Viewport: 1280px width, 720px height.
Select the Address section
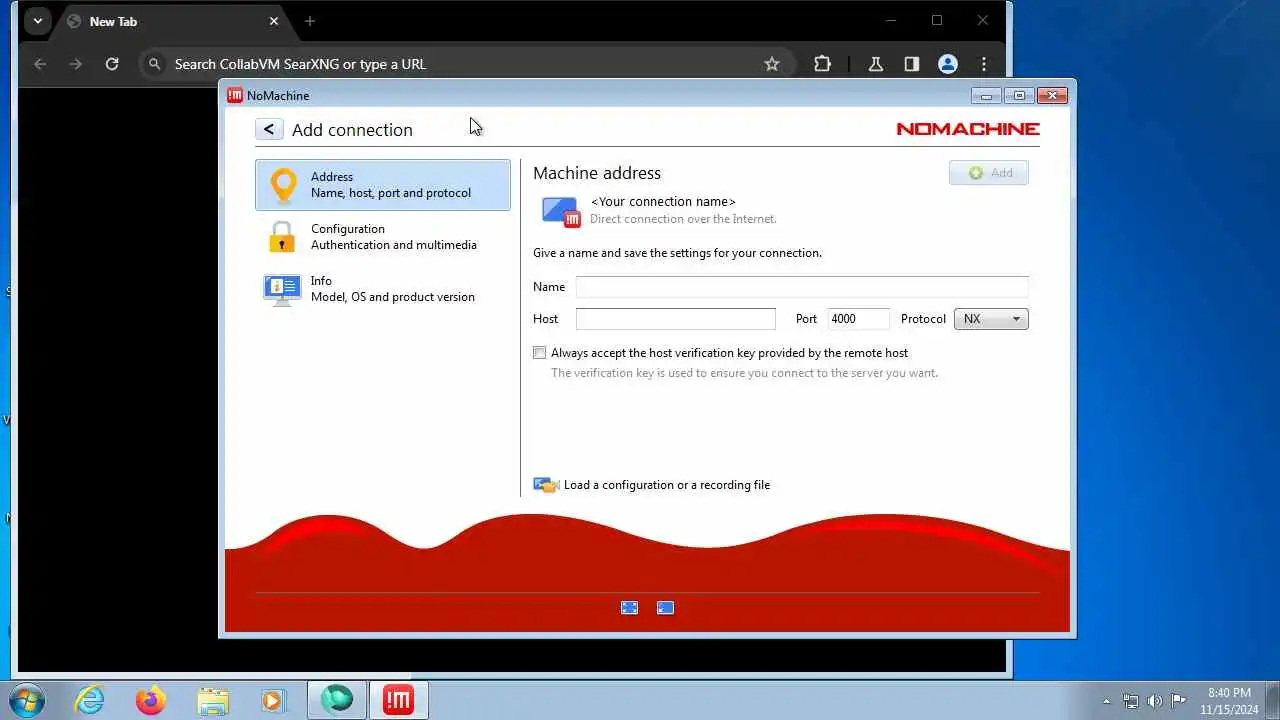point(383,185)
